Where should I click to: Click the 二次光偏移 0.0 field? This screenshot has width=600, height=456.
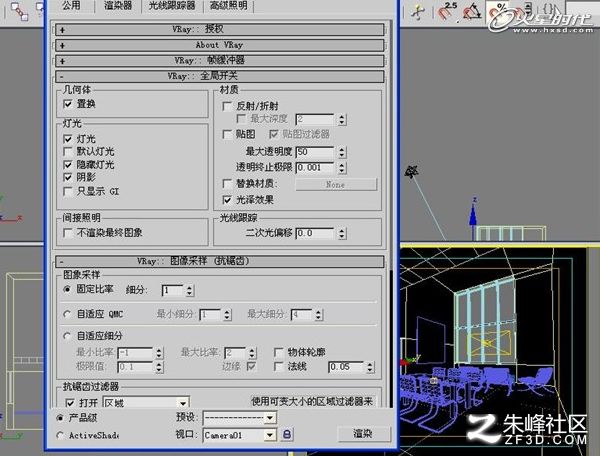pos(315,233)
